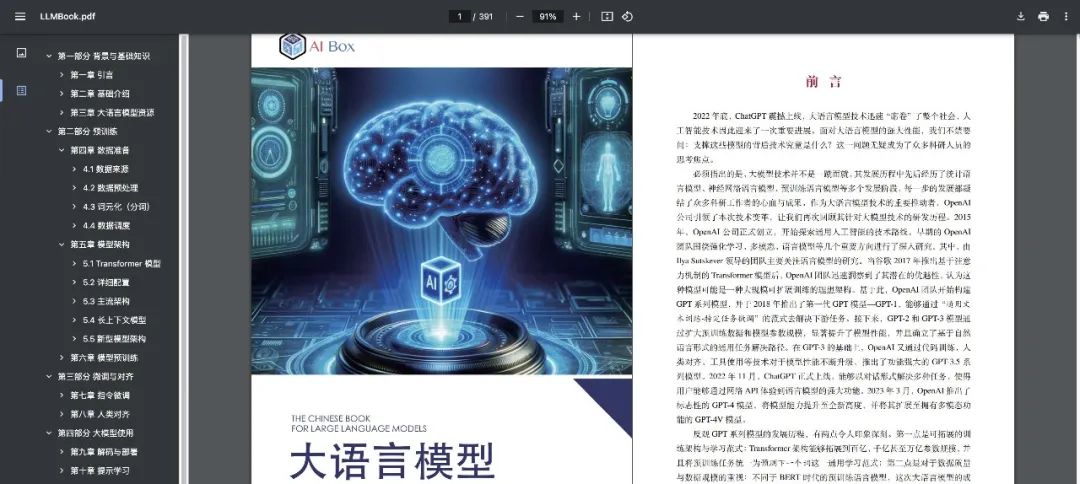Screen dimensions: 1080x484
Task: Switch sidebar to page thumbnails view
Action: (x=21, y=53)
